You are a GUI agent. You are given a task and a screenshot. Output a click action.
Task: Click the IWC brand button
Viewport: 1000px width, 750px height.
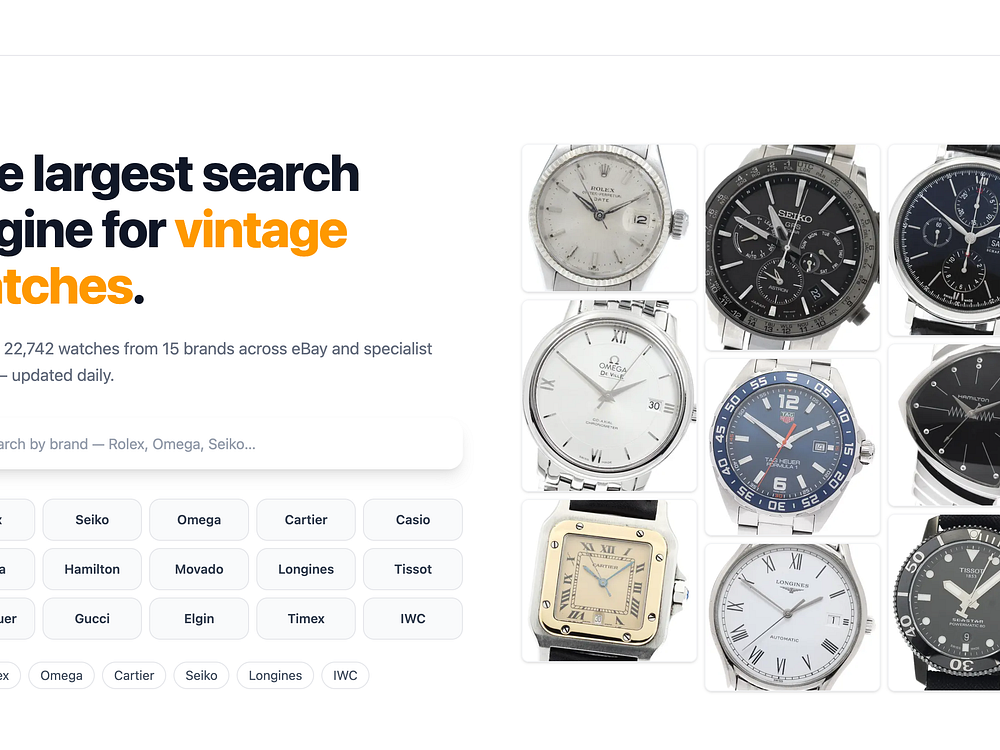coord(413,619)
